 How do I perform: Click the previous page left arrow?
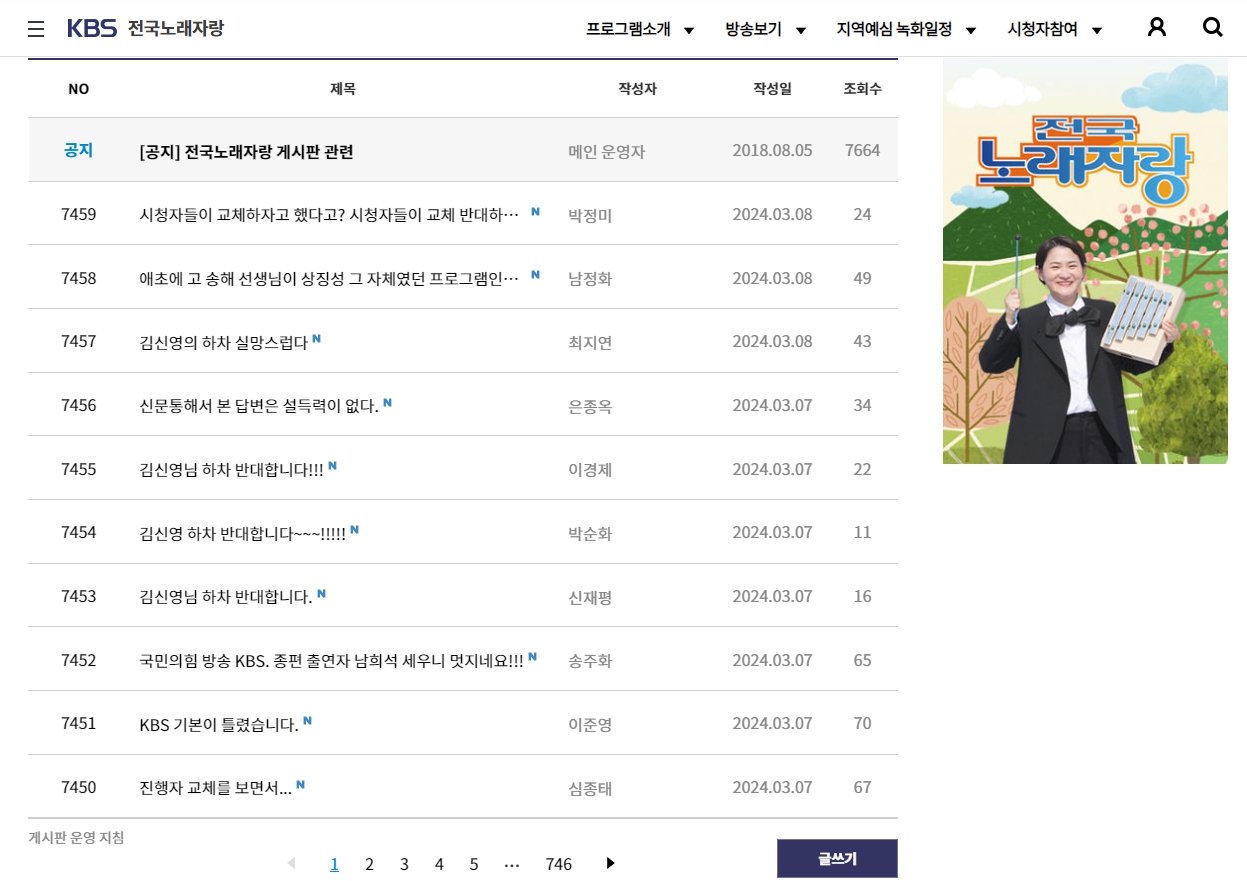tap(291, 863)
